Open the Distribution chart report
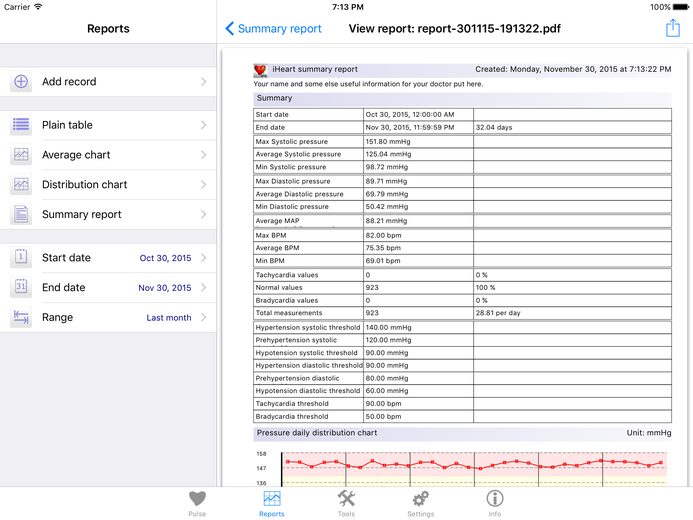 (x=108, y=184)
